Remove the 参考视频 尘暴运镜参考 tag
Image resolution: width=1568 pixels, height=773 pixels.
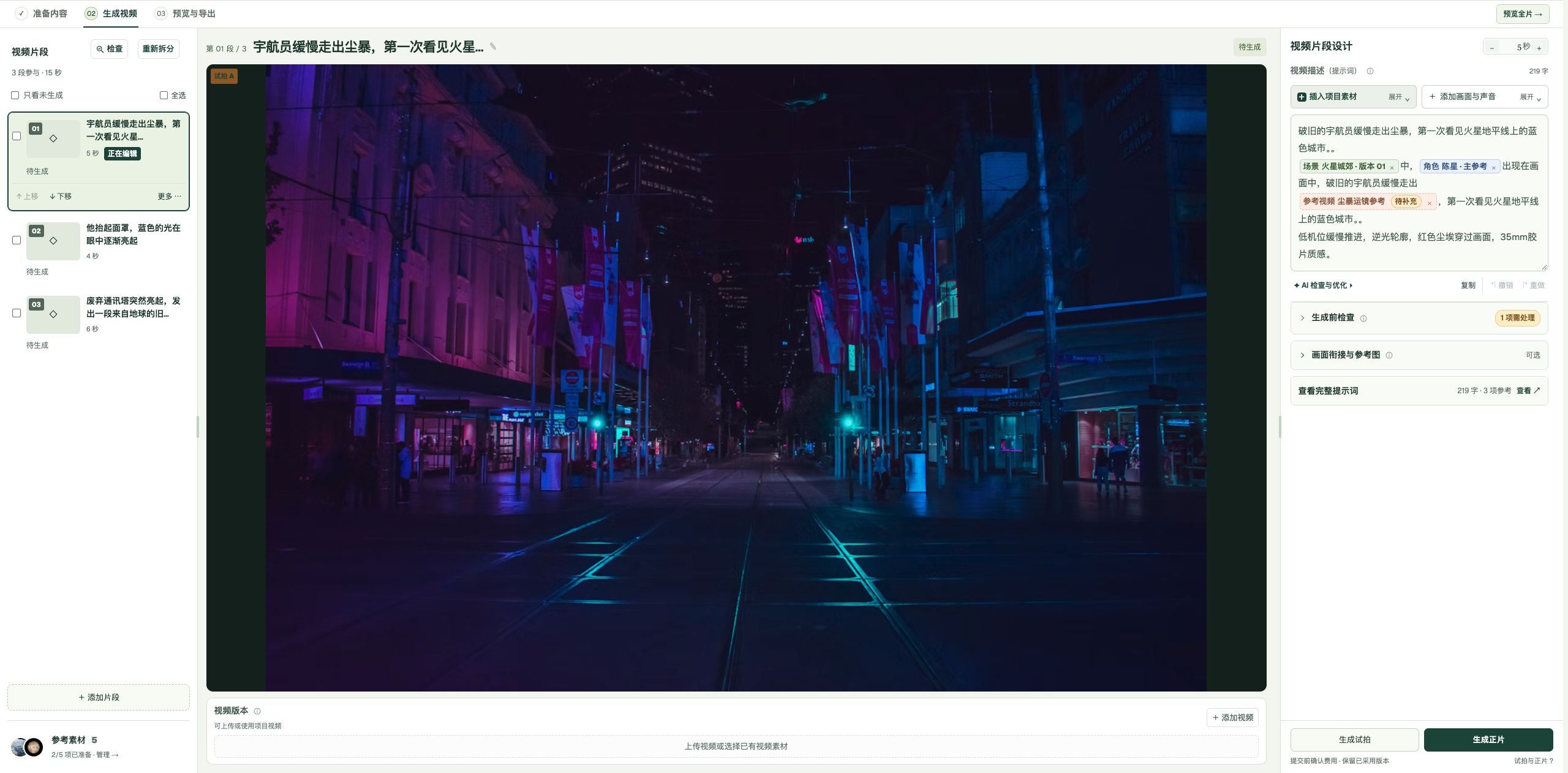click(x=1430, y=203)
